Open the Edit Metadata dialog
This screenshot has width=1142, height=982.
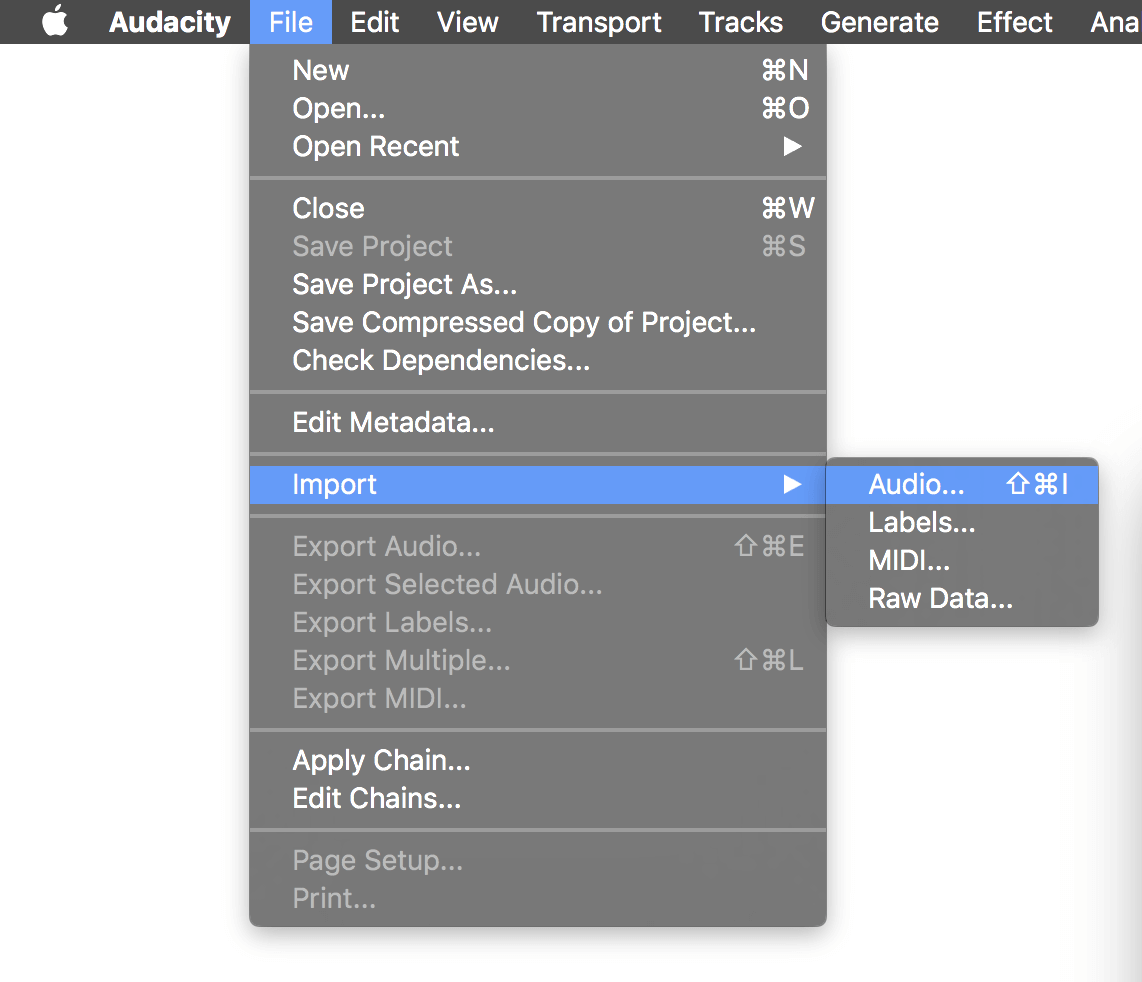(x=392, y=422)
